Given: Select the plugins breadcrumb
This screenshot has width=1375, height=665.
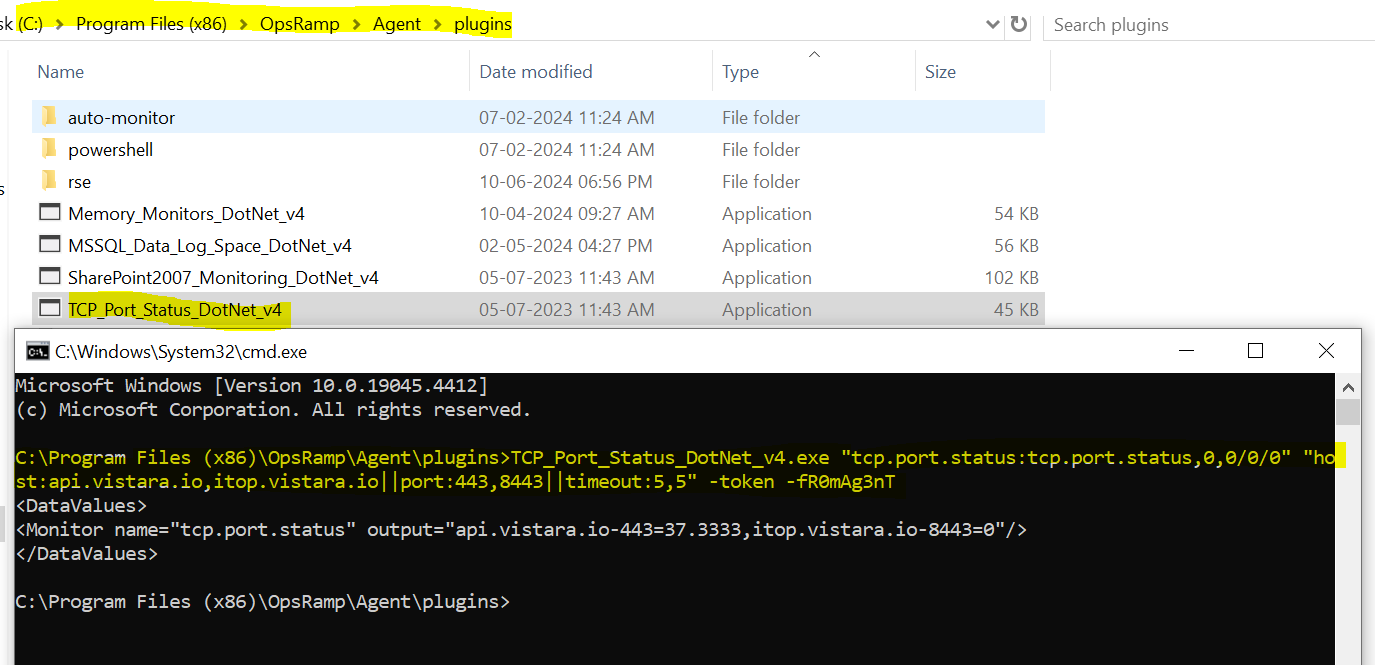Looking at the screenshot, I should [x=481, y=24].
